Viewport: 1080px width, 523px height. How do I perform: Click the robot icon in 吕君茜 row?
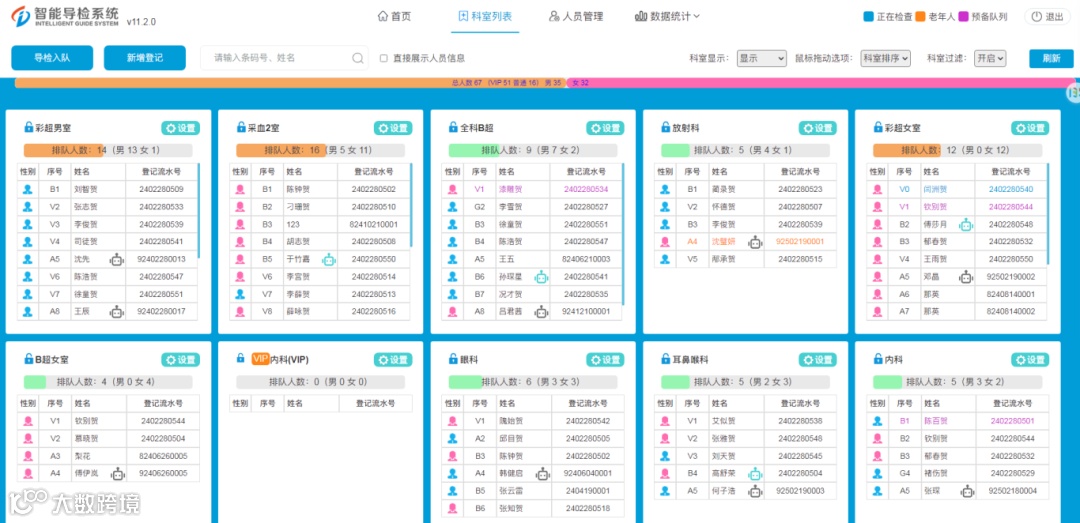click(541, 311)
